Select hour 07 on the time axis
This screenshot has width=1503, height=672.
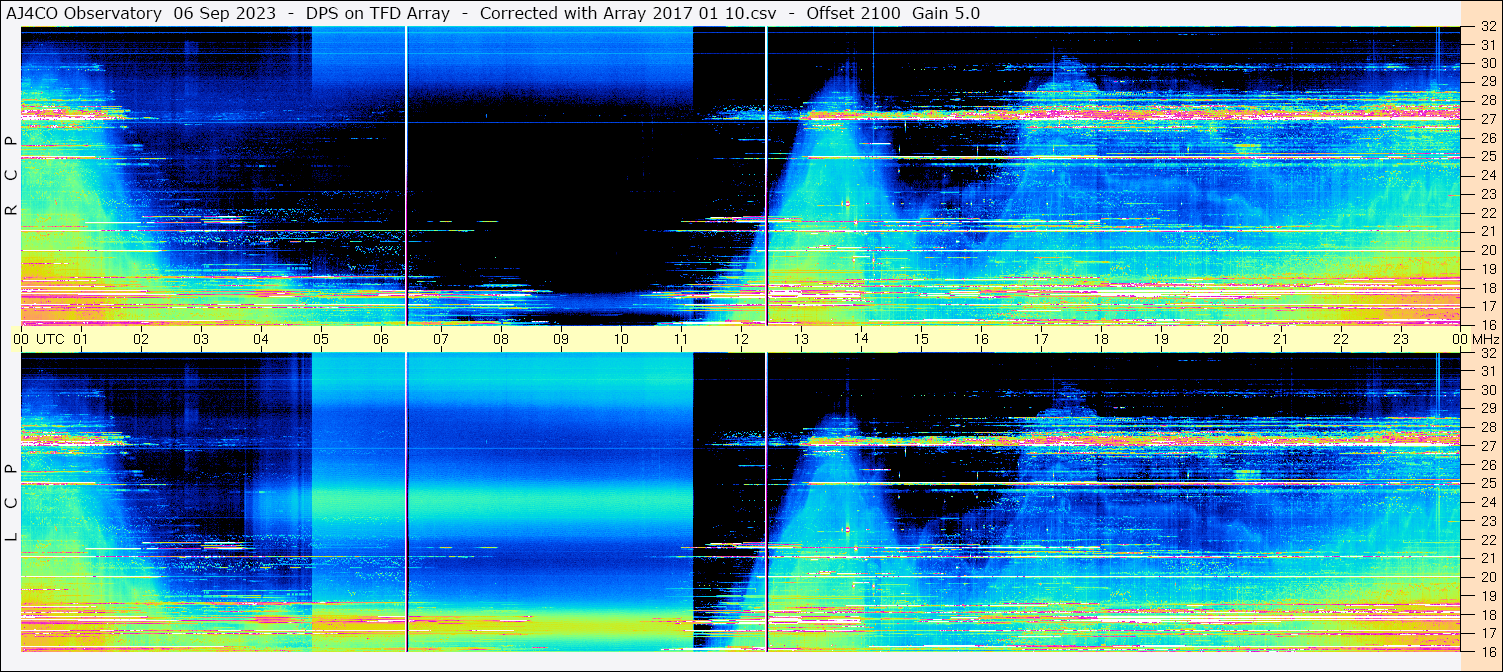[441, 340]
